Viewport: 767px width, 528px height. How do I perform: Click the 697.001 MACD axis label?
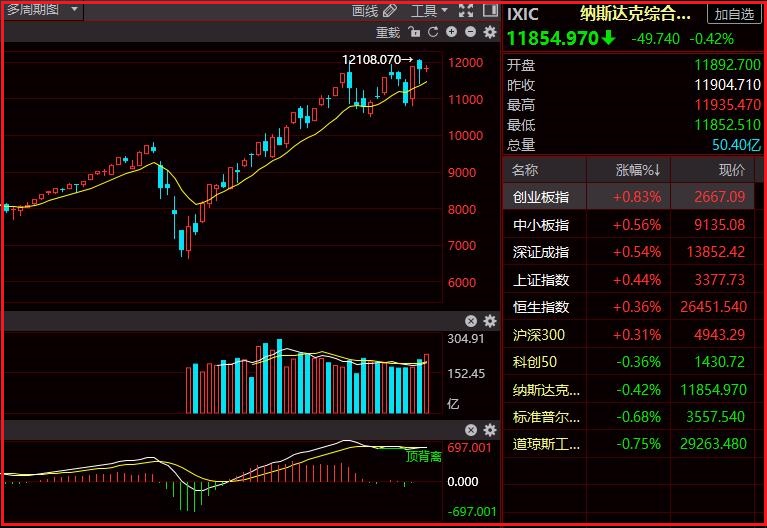[469, 448]
